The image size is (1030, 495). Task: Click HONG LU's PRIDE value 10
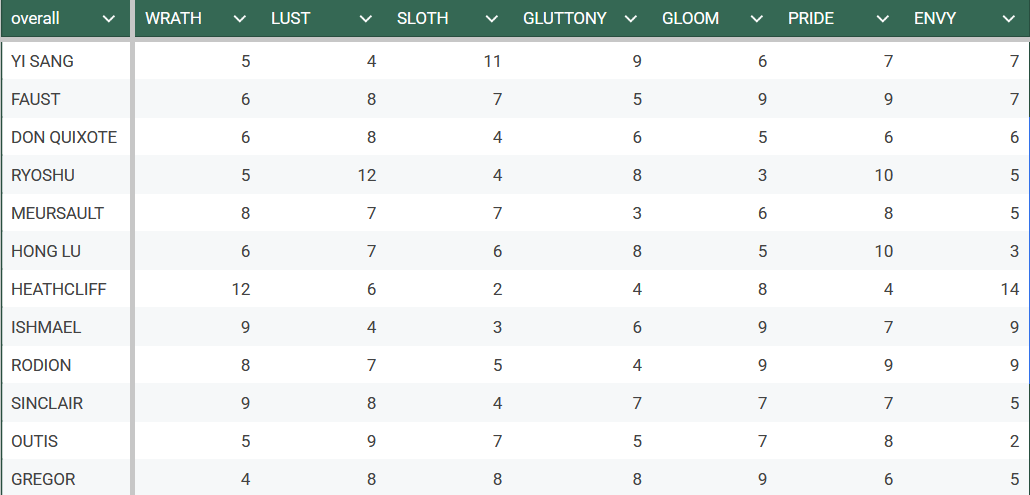tap(884, 251)
